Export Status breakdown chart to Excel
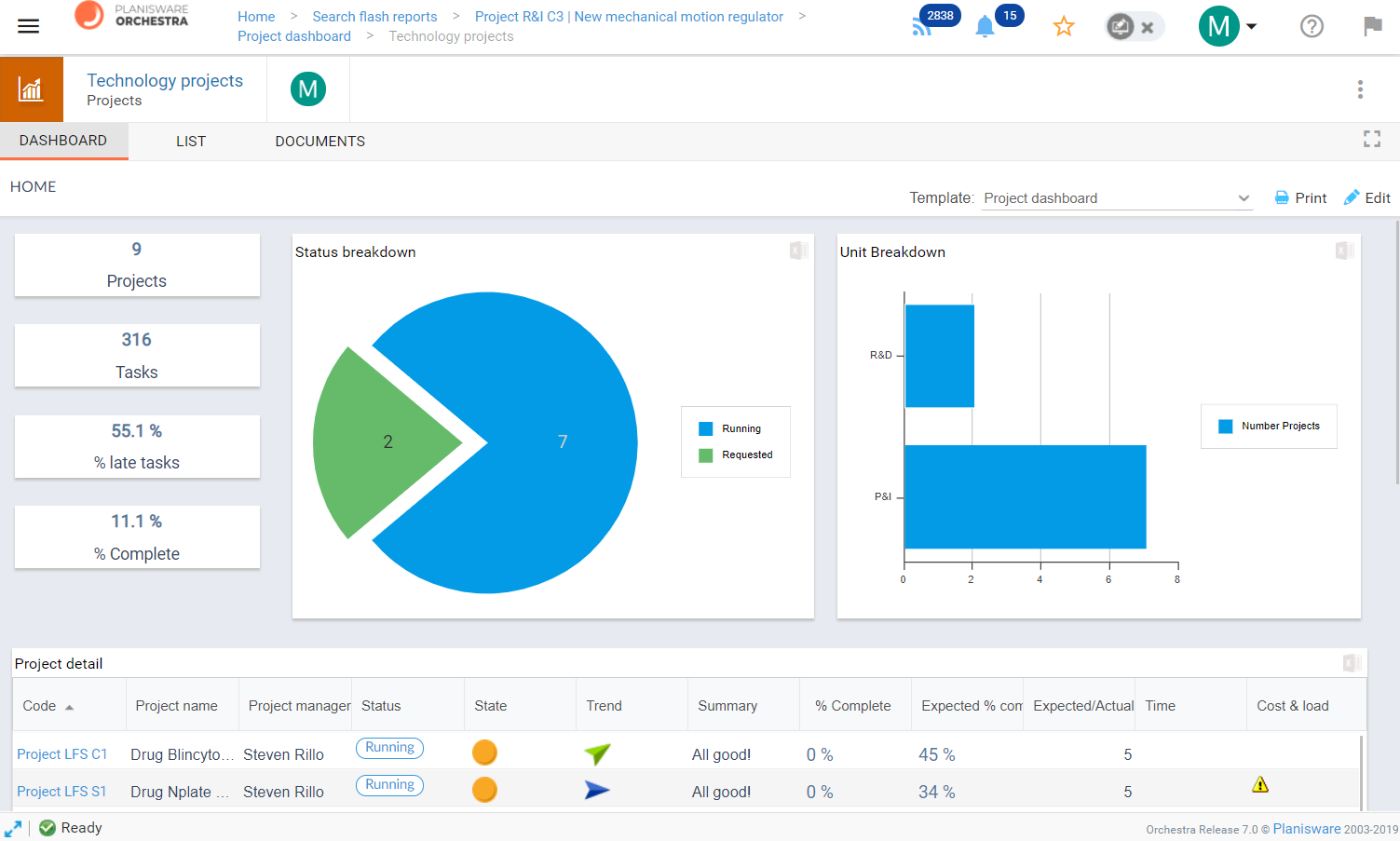The width and height of the screenshot is (1400, 841). (798, 250)
